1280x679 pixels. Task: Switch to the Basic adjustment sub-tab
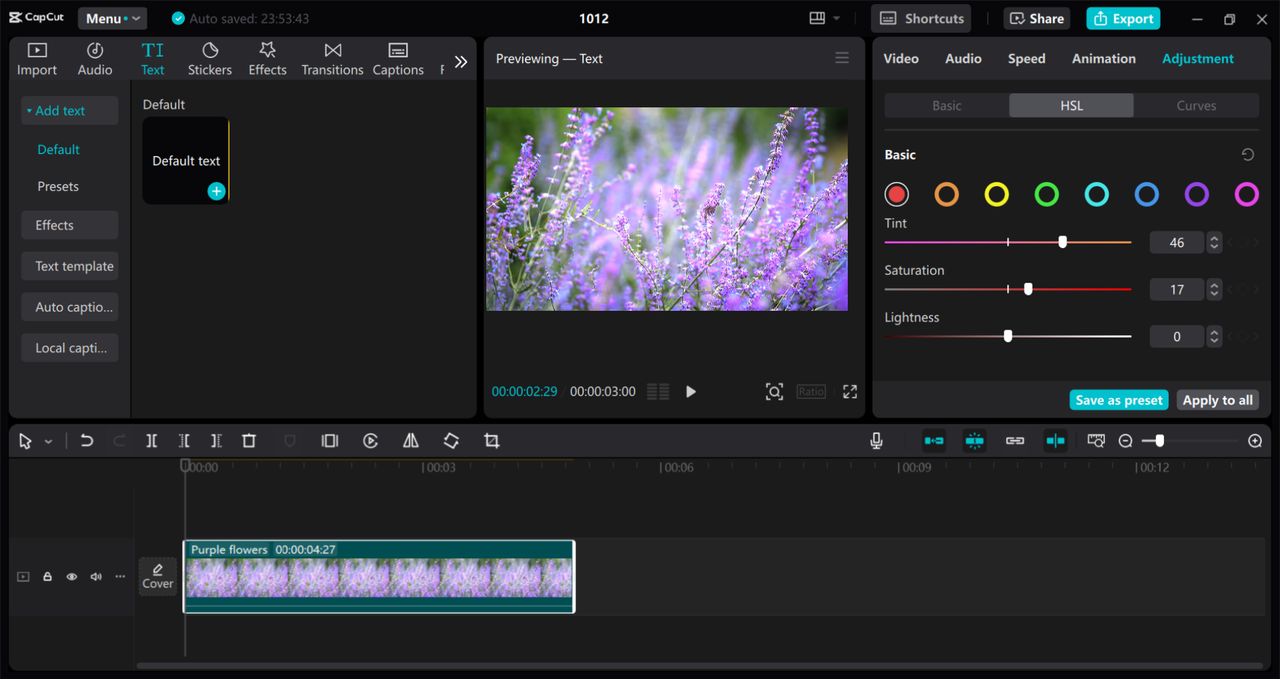pyautogui.click(x=947, y=106)
